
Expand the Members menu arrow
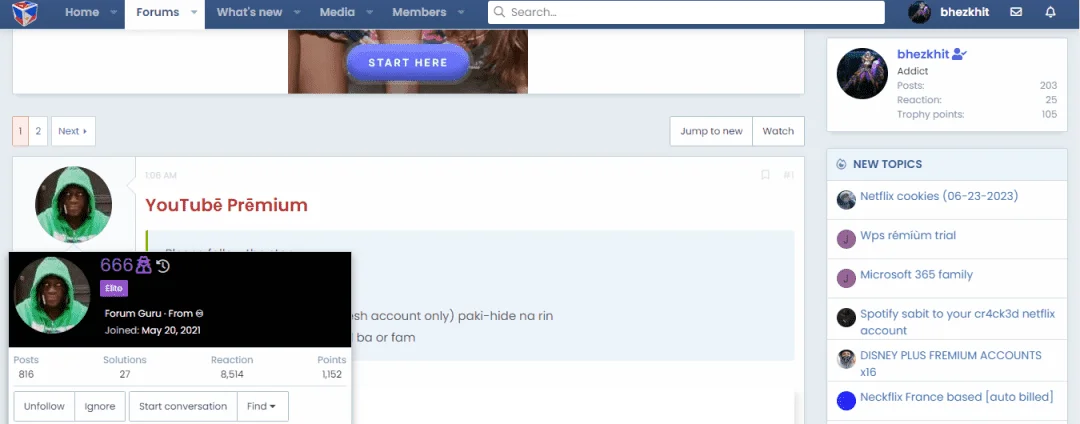(x=460, y=12)
